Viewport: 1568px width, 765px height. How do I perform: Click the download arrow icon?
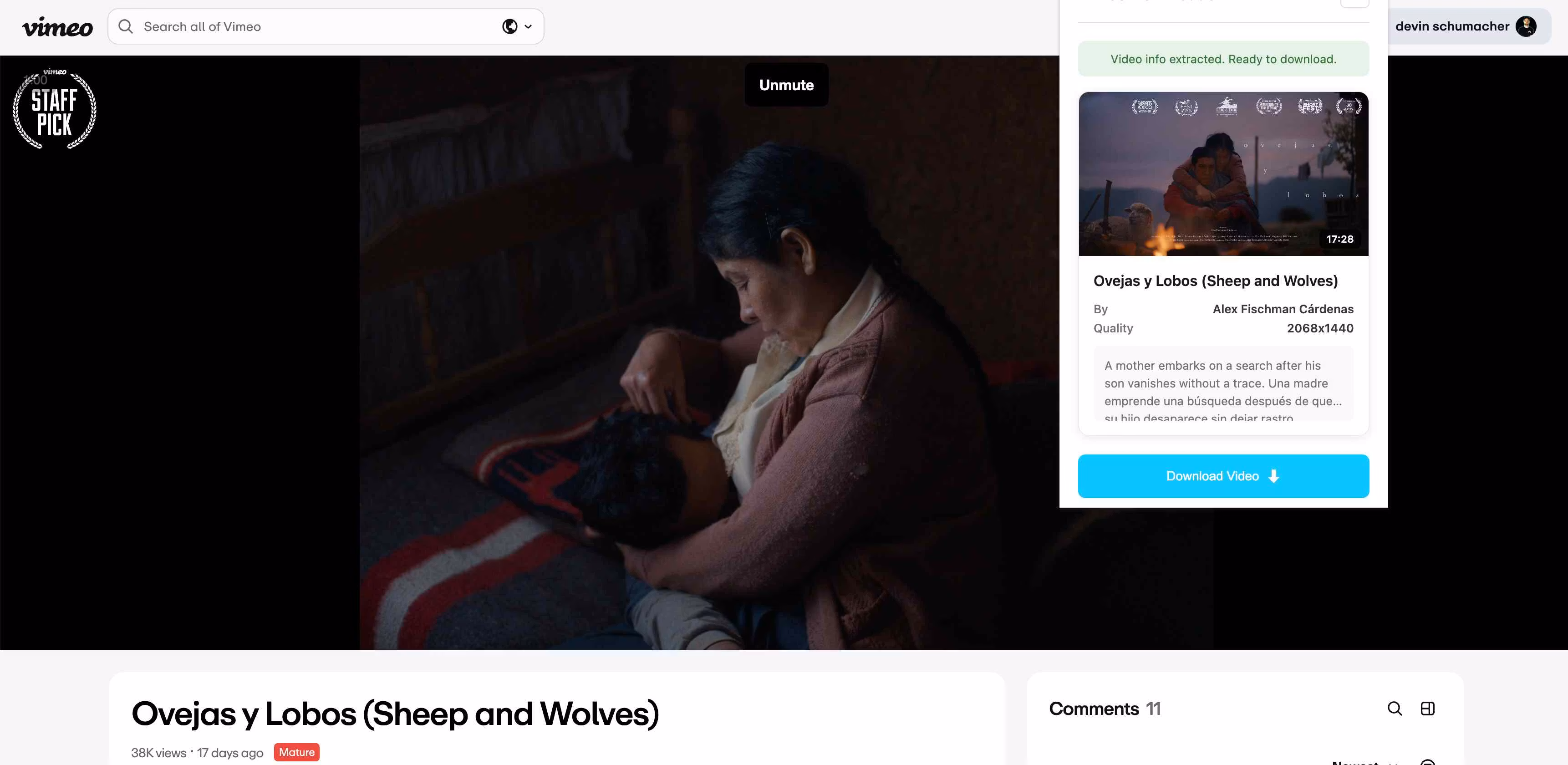pos(1273,476)
